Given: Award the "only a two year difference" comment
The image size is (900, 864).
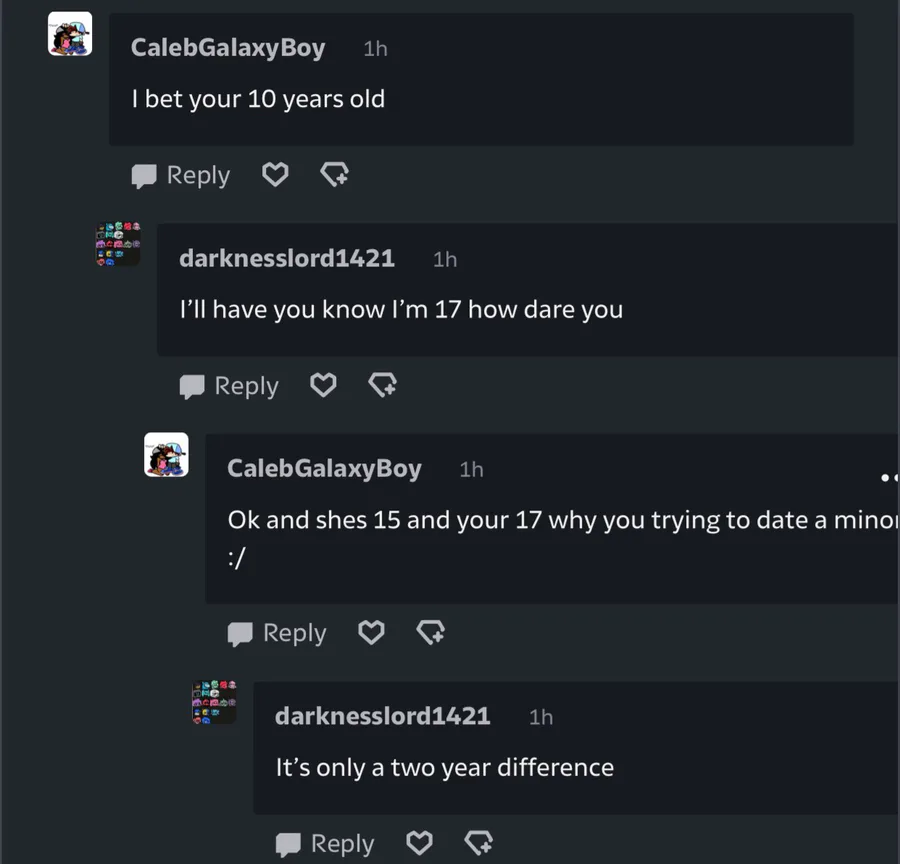Looking at the screenshot, I should point(479,843).
